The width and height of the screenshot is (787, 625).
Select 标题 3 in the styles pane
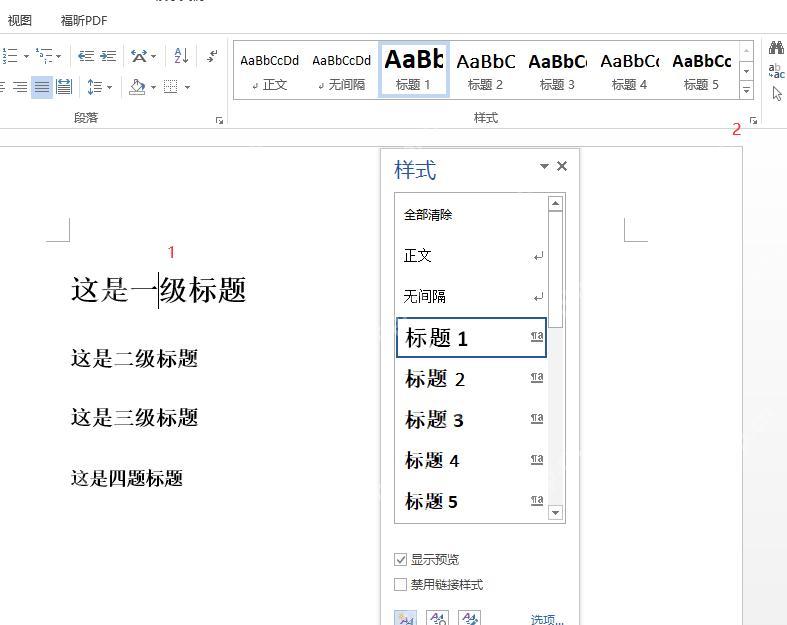coord(471,420)
